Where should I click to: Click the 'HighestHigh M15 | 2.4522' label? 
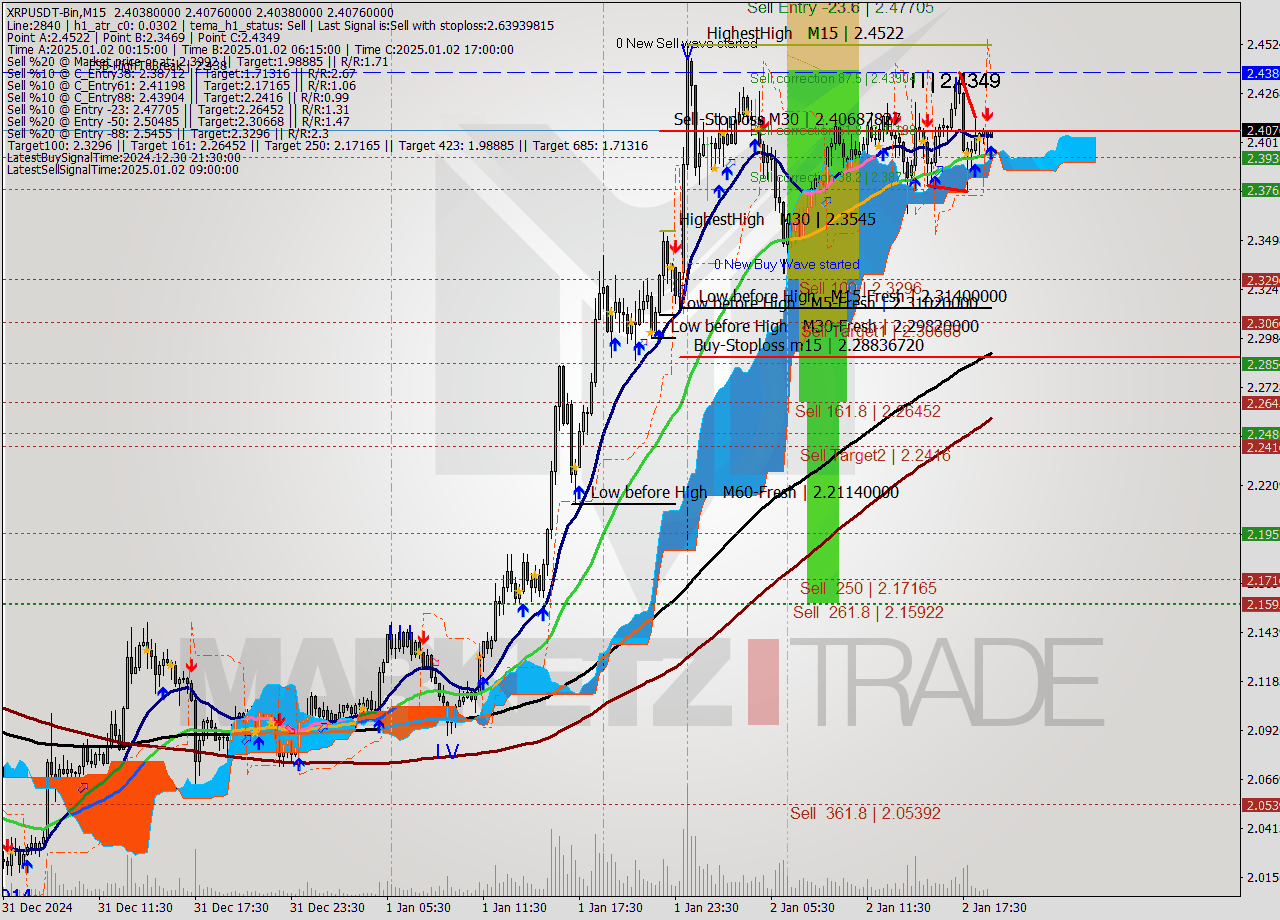tap(805, 33)
